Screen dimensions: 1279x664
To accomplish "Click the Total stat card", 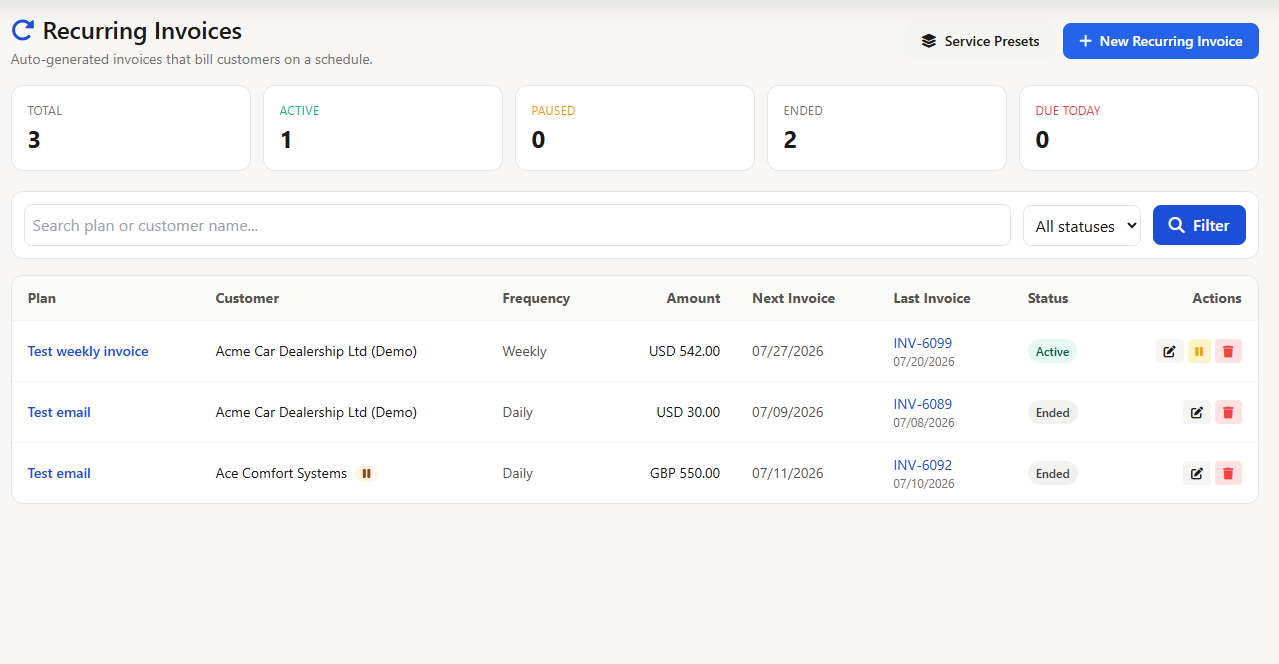I will click(x=131, y=128).
